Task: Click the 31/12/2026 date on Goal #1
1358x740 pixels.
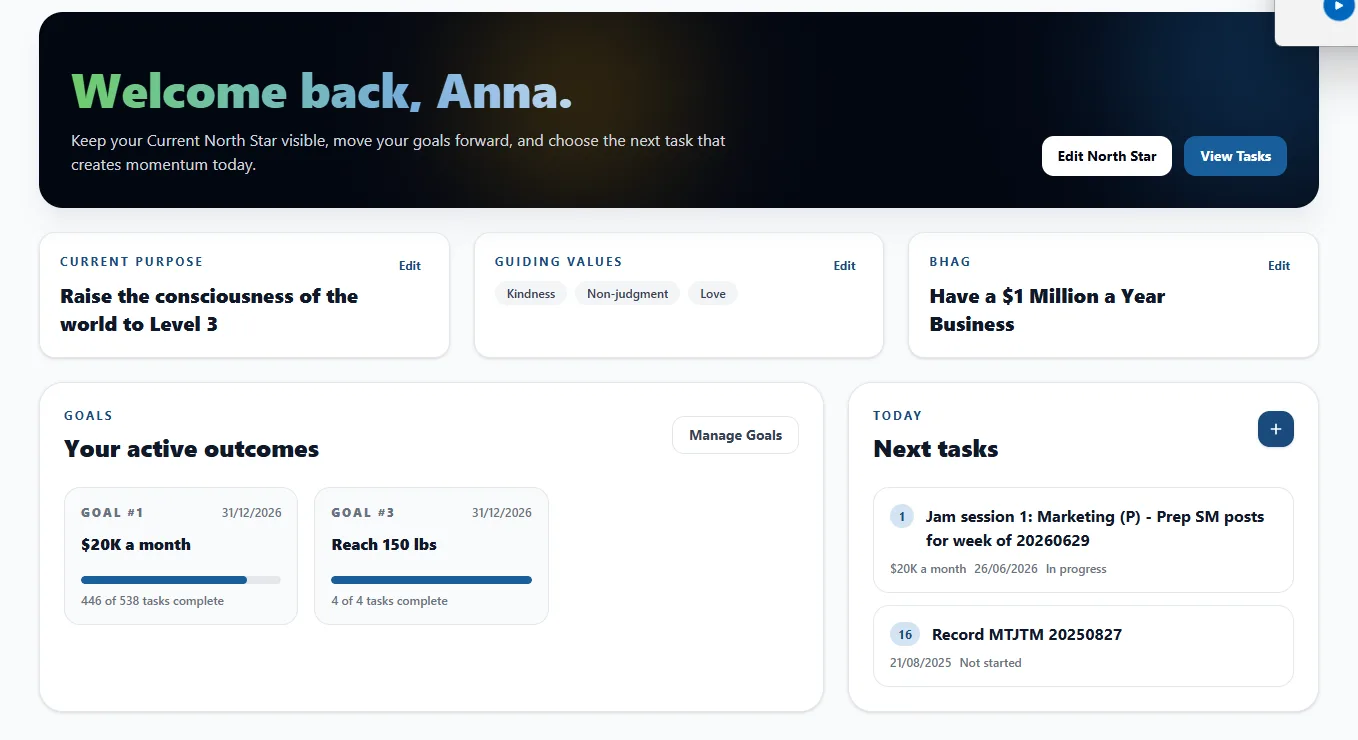Action: coord(251,513)
